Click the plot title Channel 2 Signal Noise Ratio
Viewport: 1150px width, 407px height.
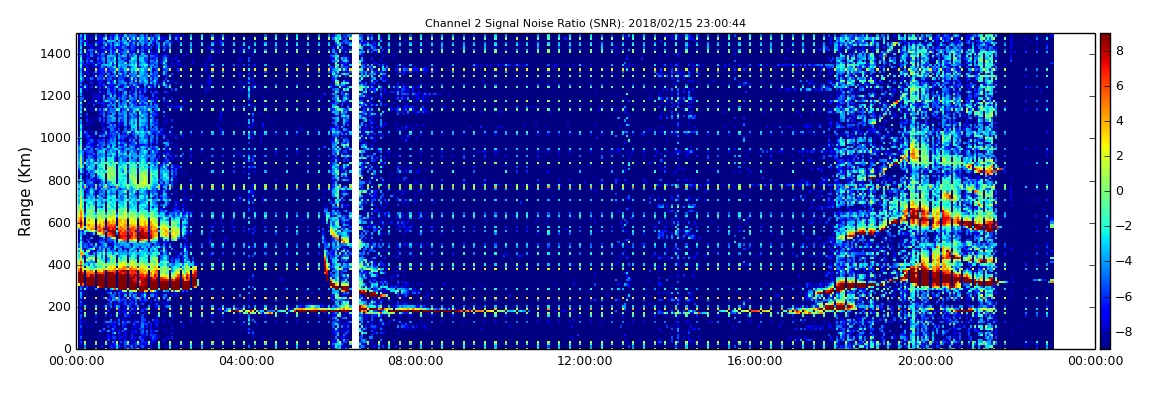point(585,23)
